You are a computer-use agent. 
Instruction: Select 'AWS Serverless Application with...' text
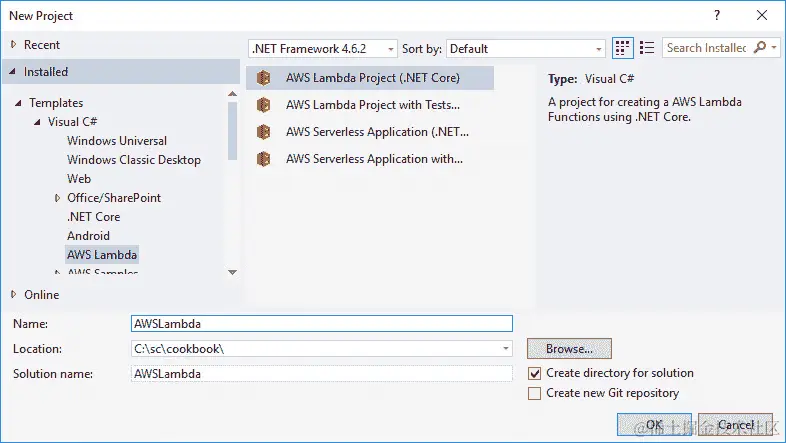(x=374, y=159)
